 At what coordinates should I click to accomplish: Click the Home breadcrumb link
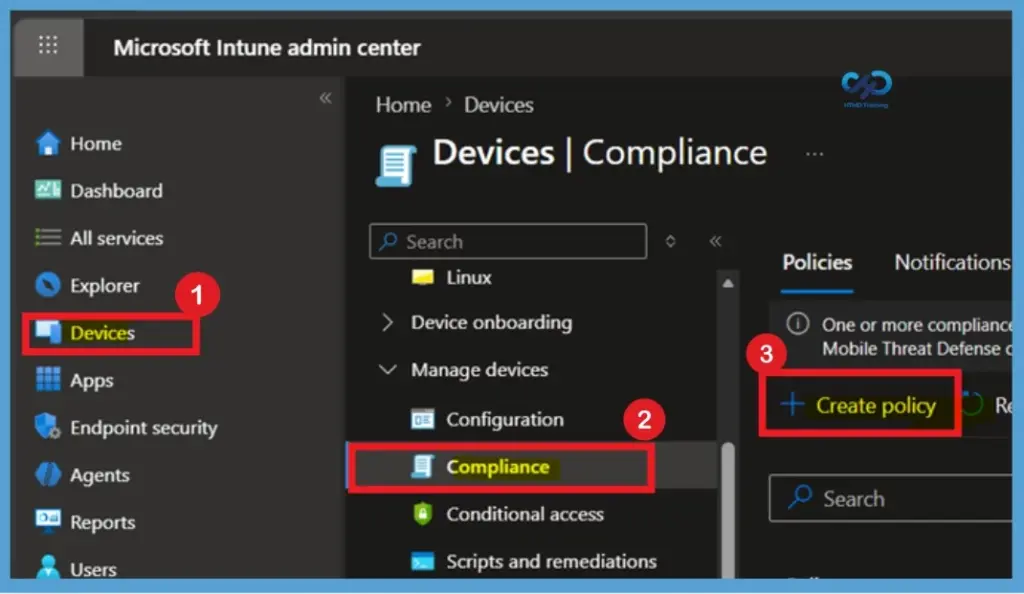pos(403,104)
